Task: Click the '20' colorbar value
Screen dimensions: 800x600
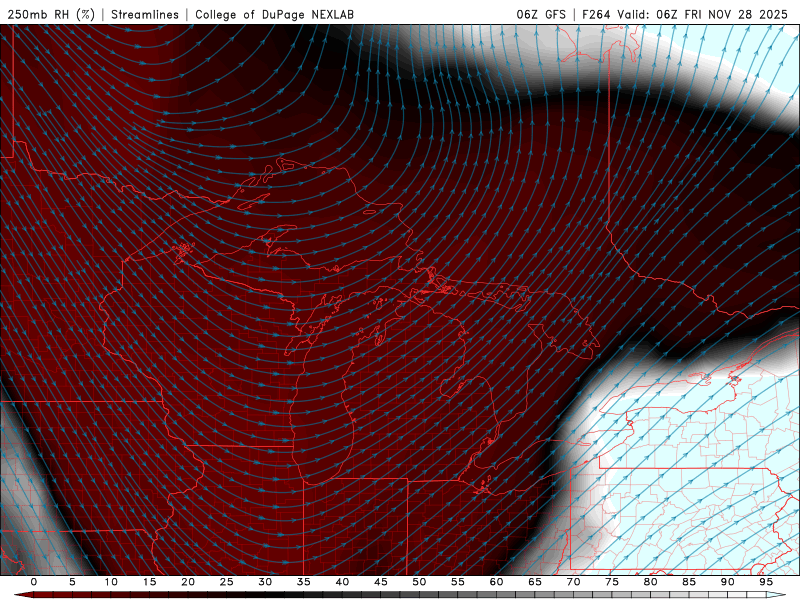Action: coord(188,582)
